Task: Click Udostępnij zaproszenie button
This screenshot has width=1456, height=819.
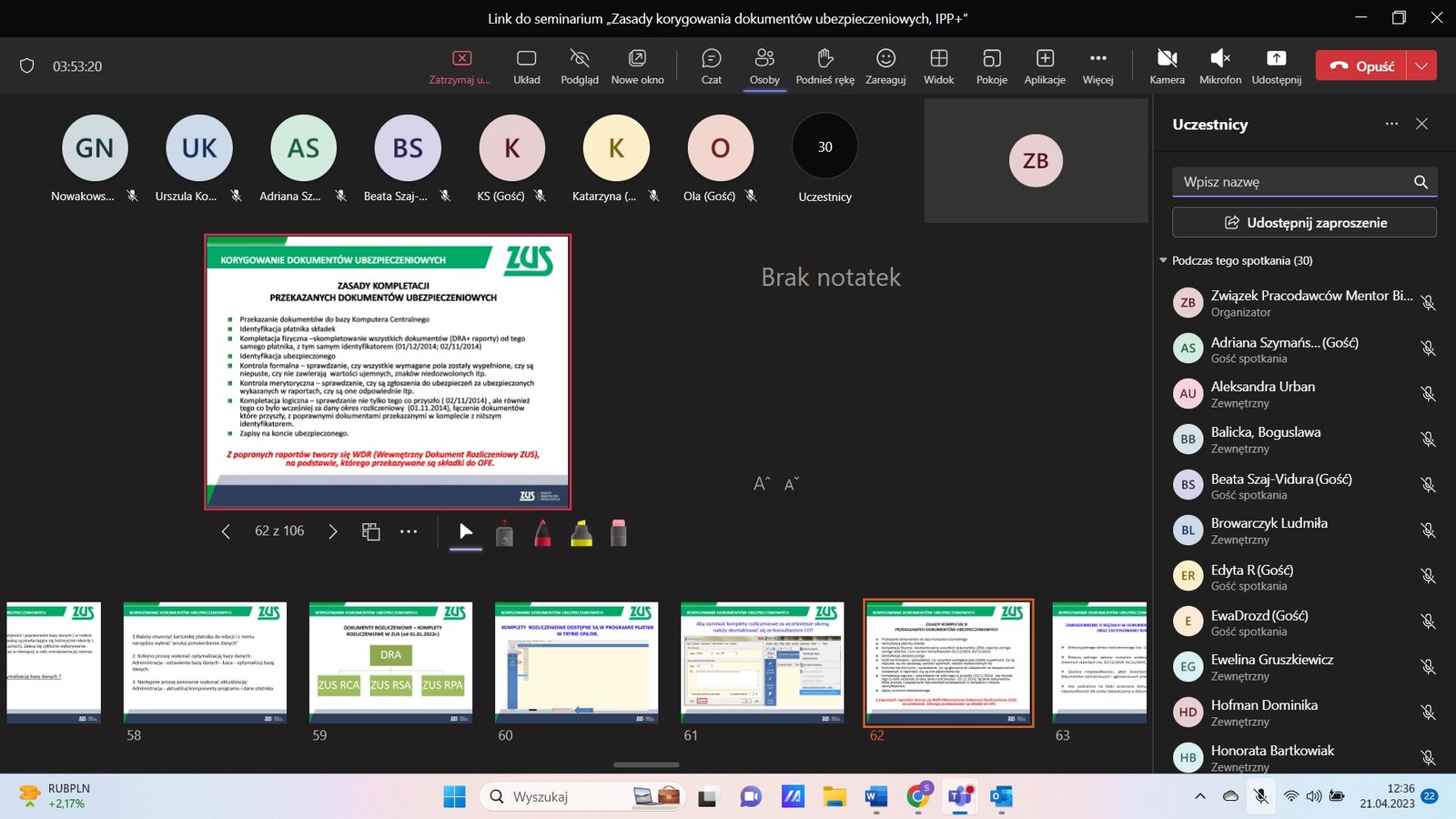Action: [1304, 222]
